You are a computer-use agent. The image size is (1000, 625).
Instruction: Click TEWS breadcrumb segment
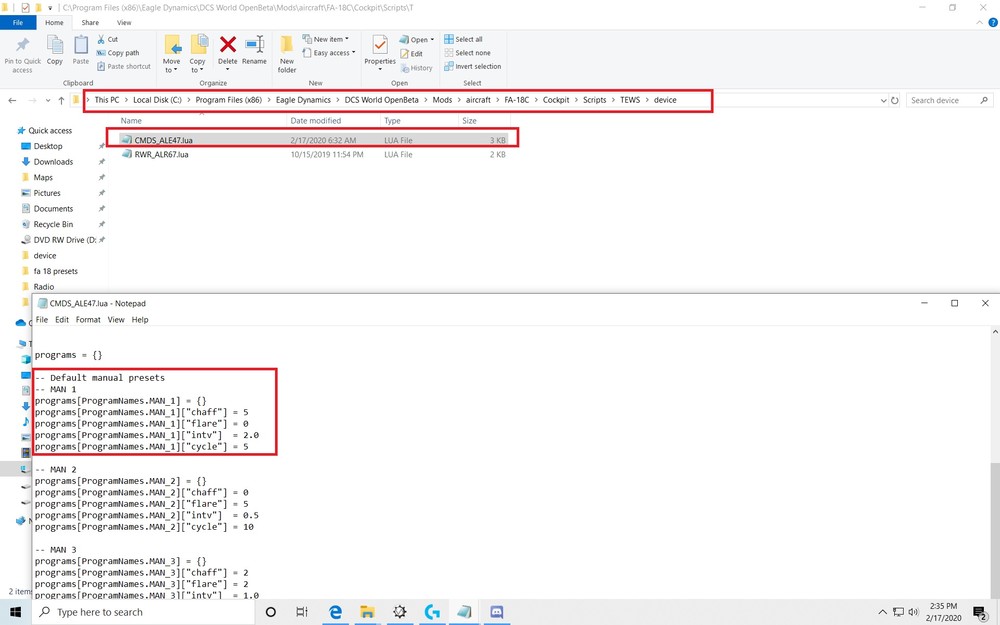coord(630,100)
